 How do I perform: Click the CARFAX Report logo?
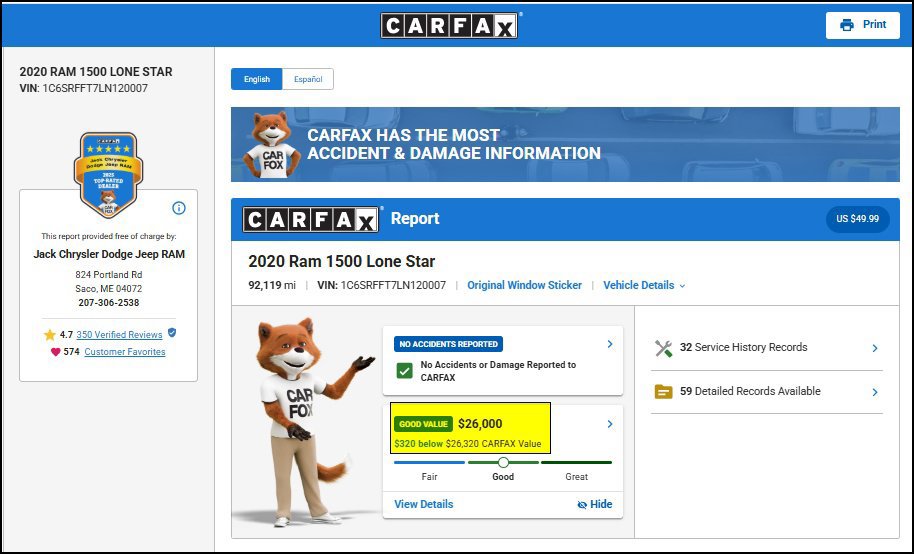[x=311, y=219]
